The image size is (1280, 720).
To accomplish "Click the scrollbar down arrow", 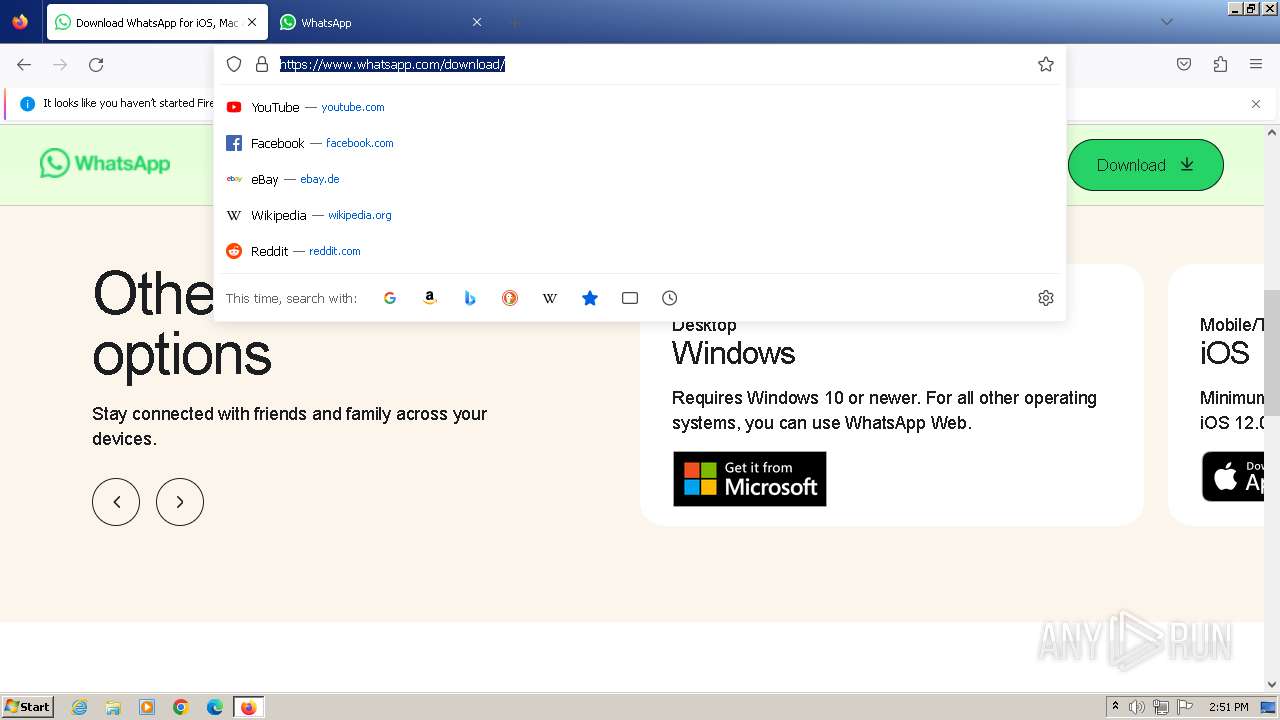I will tap(1272, 685).
